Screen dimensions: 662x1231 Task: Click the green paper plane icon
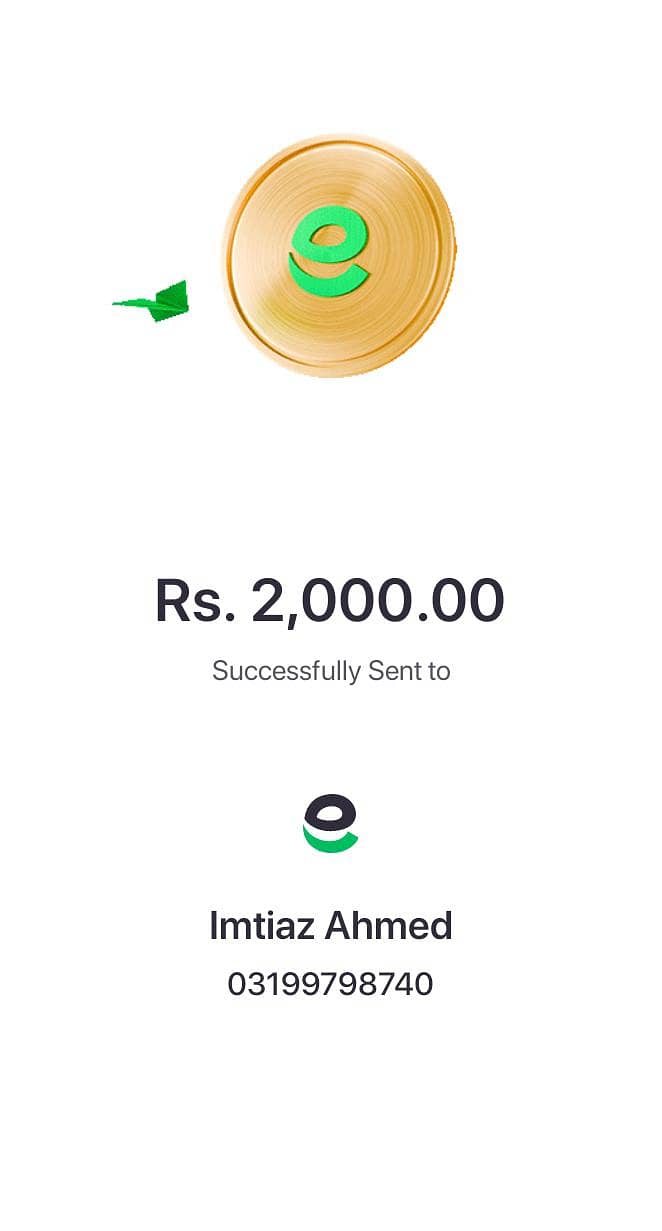[151, 302]
